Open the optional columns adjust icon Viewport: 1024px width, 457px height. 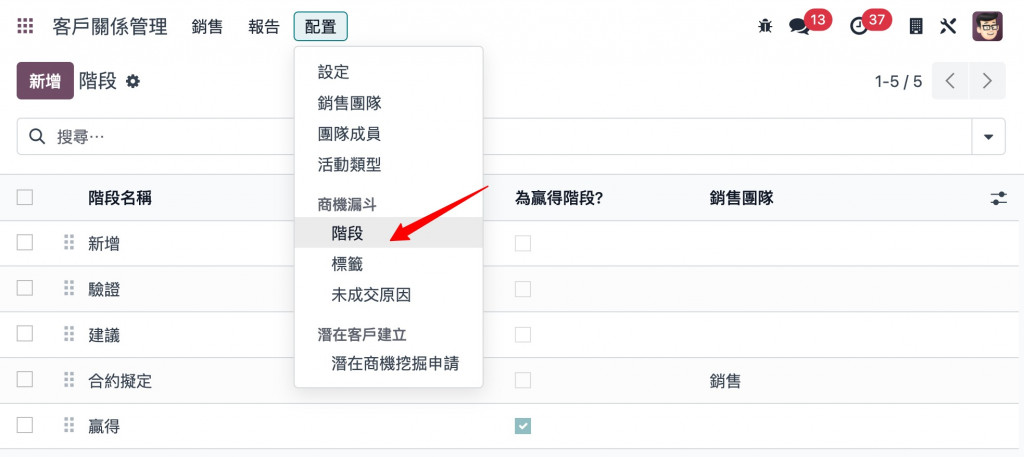(x=999, y=198)
